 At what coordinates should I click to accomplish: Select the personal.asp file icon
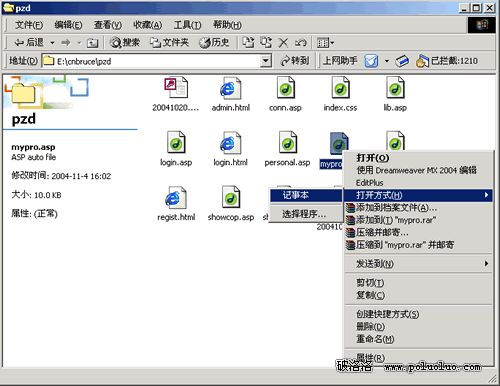[287, 143]
